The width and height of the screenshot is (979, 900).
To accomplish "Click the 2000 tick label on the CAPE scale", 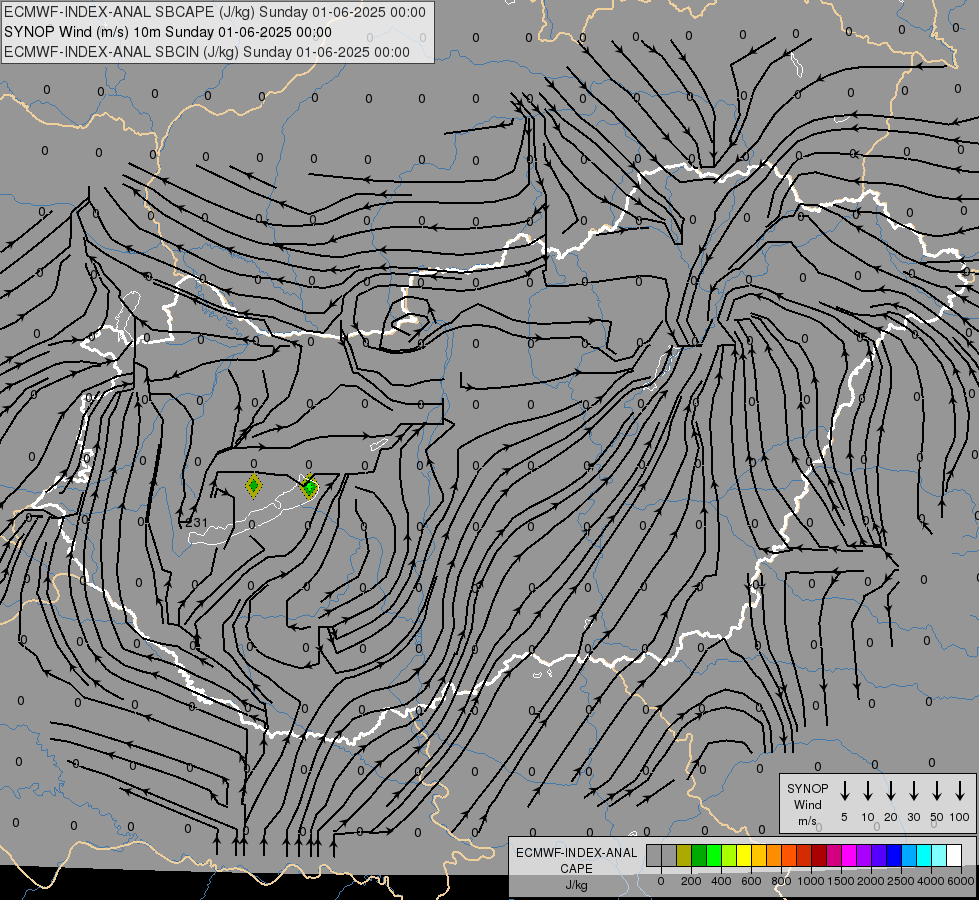I will [871, 881].
